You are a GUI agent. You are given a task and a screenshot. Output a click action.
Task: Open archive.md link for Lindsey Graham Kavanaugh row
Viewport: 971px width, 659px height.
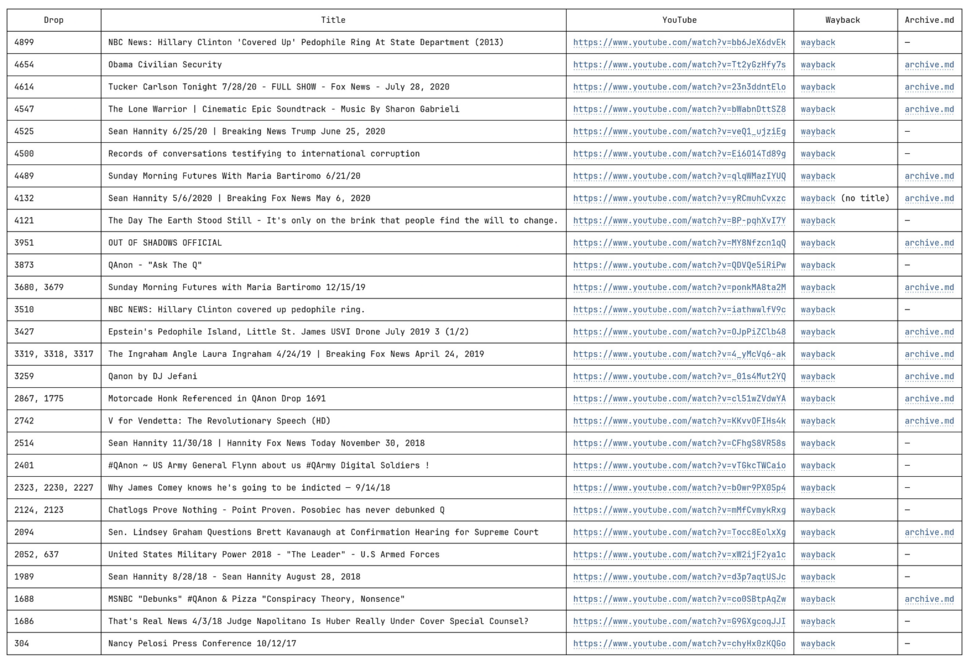pyautogui.click(x=929, y=532)
